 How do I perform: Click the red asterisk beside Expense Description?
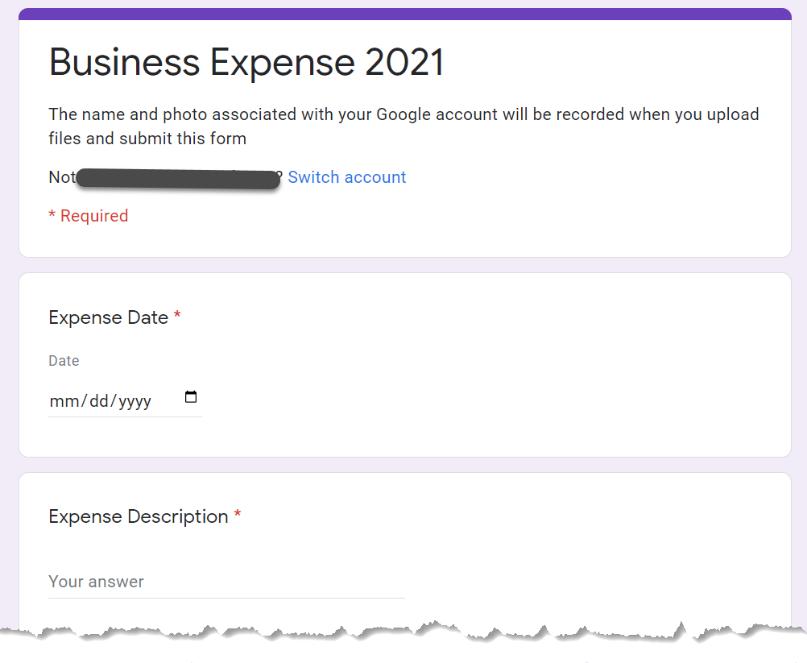238,516
